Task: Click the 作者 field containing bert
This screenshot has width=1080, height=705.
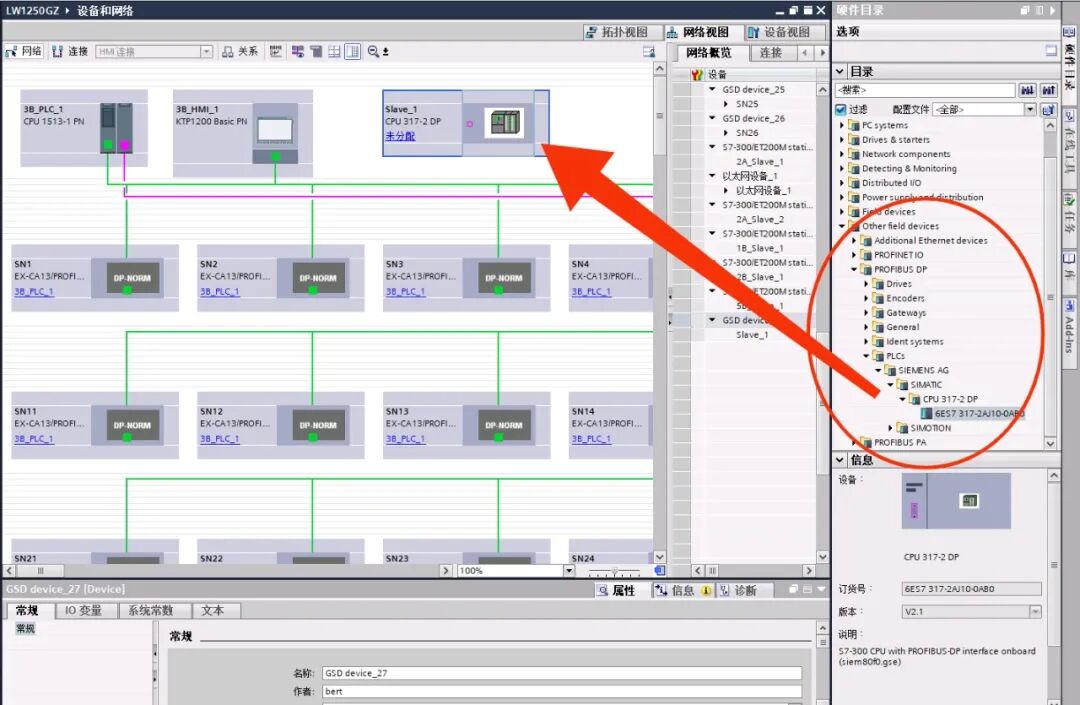Action: click(x=562, y=691)
